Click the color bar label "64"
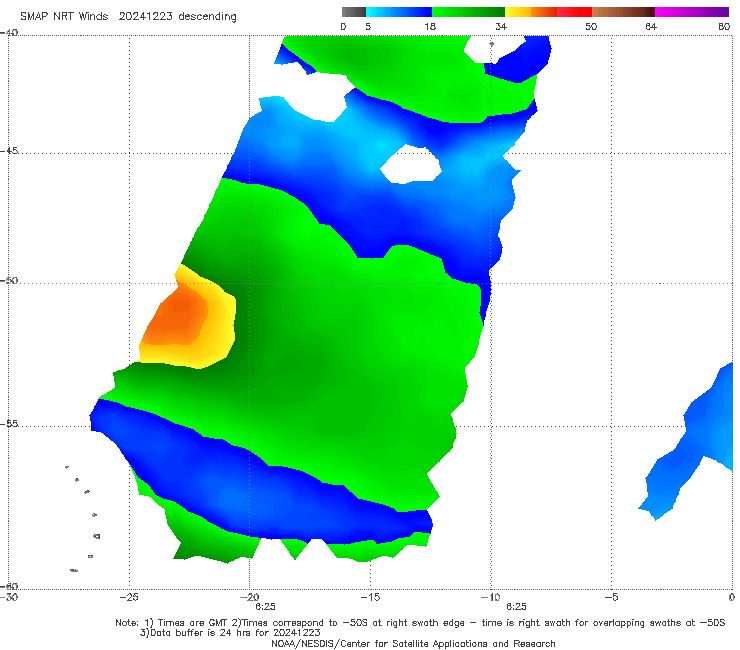The height and width of the screenshot is (650, 740). 651,26
